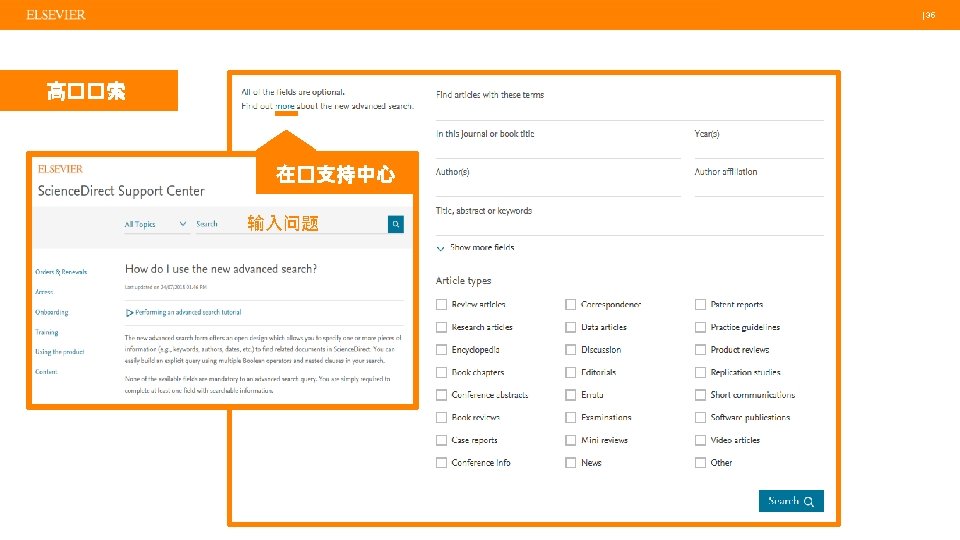The image size is (960, 540).
Task: Check the Research articles box
Action: tap(441, 327)
